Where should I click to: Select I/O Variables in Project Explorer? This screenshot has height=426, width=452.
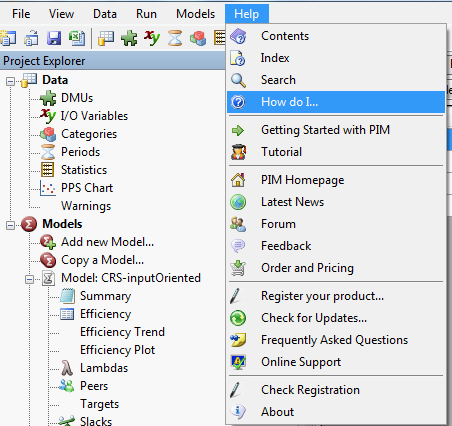pyautogui.click(x=94, y=116)
